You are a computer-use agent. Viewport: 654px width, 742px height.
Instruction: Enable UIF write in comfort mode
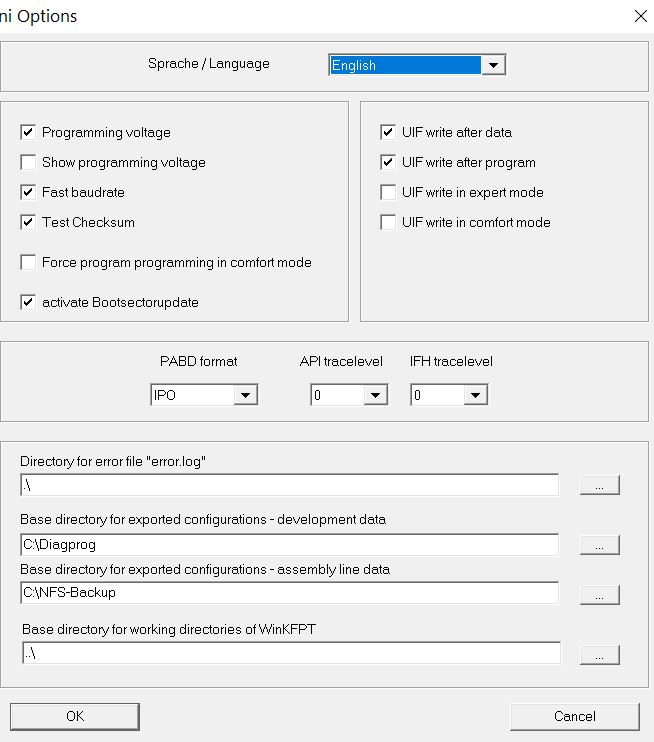pos(388,222)
